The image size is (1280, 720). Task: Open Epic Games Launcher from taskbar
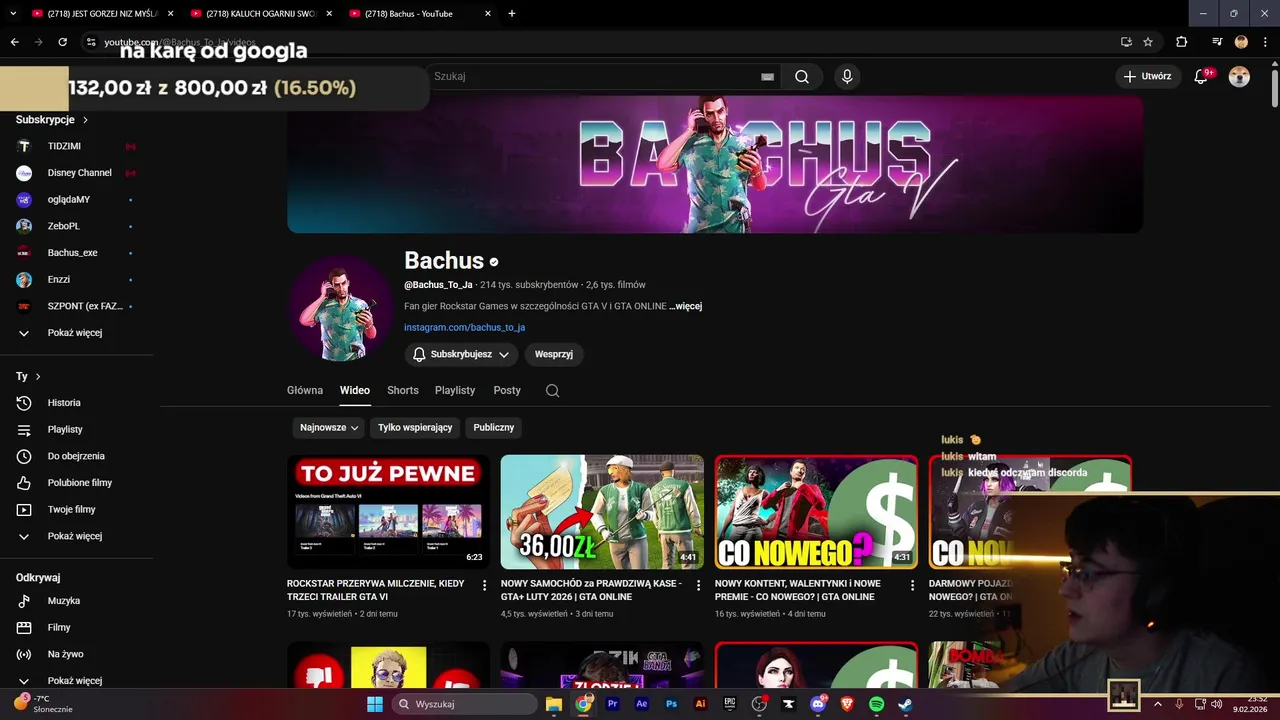coord(730,704)
